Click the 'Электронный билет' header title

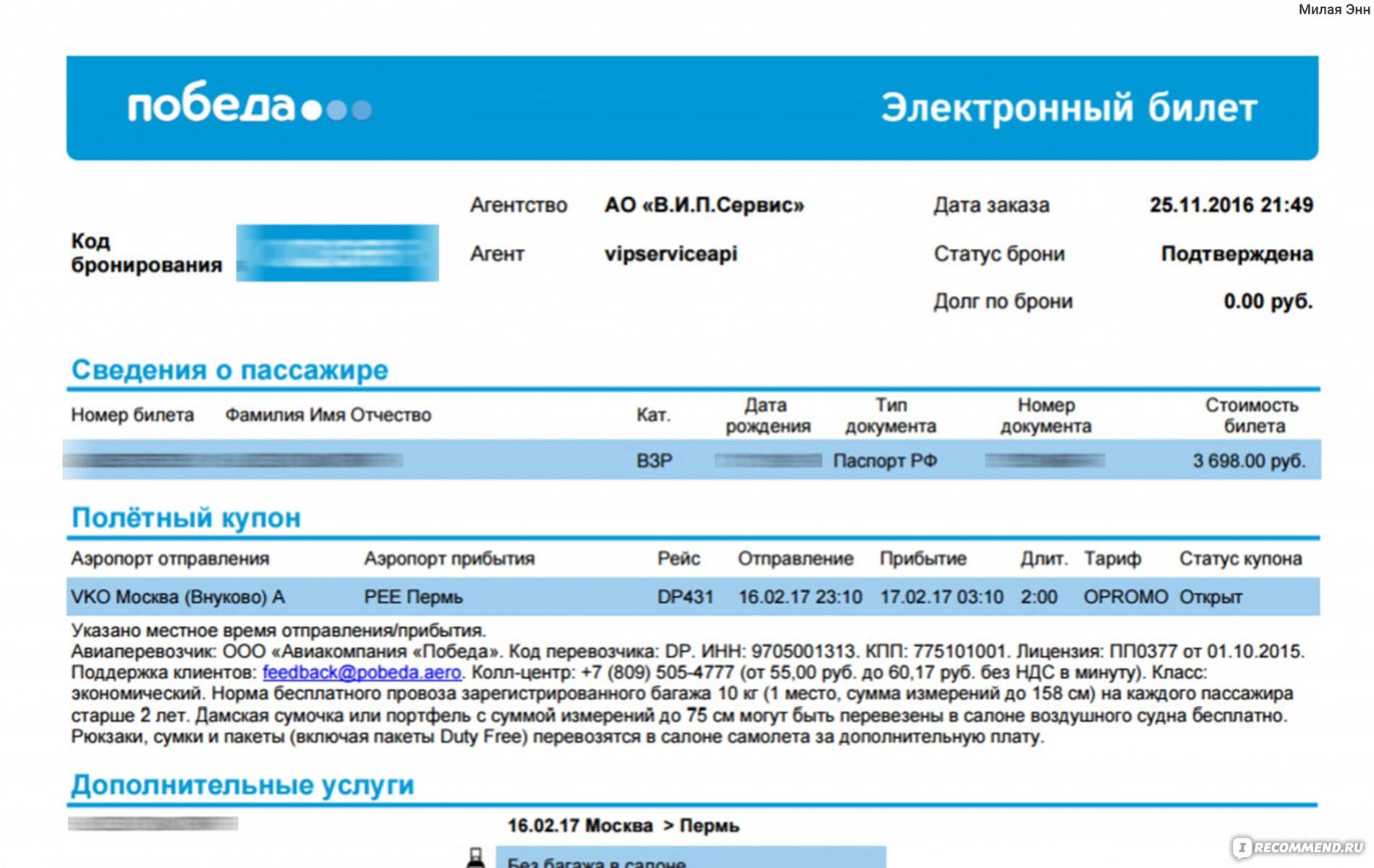coord(1069,109)
